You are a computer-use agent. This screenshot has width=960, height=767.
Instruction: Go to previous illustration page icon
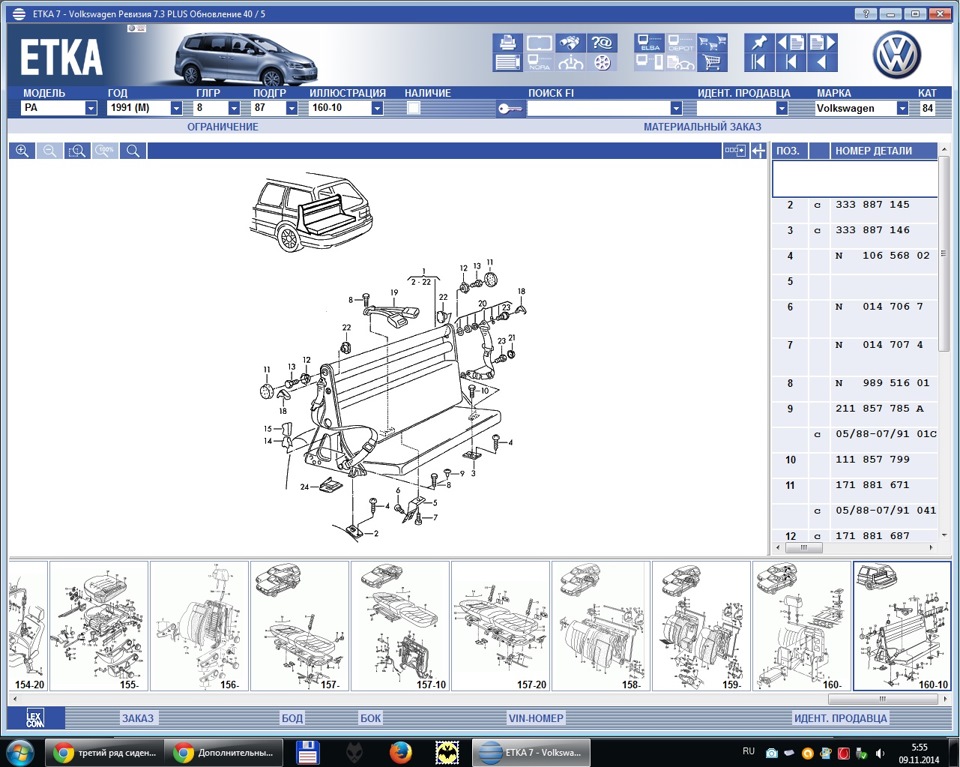pyautogui.click(x=790, y=43)
